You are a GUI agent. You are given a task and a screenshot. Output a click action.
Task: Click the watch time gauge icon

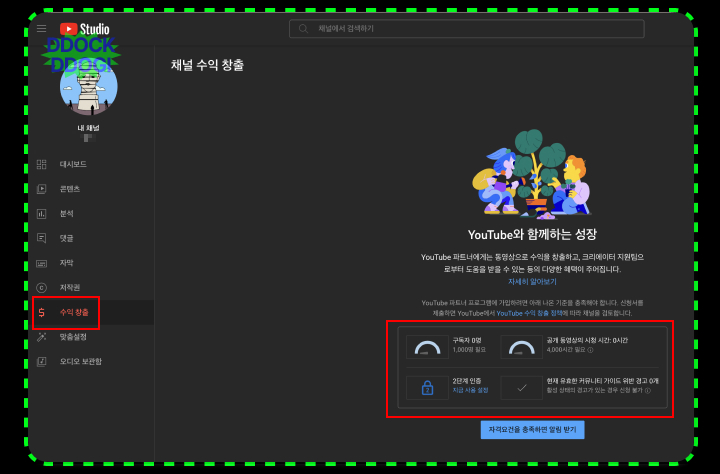click(521, 347)
